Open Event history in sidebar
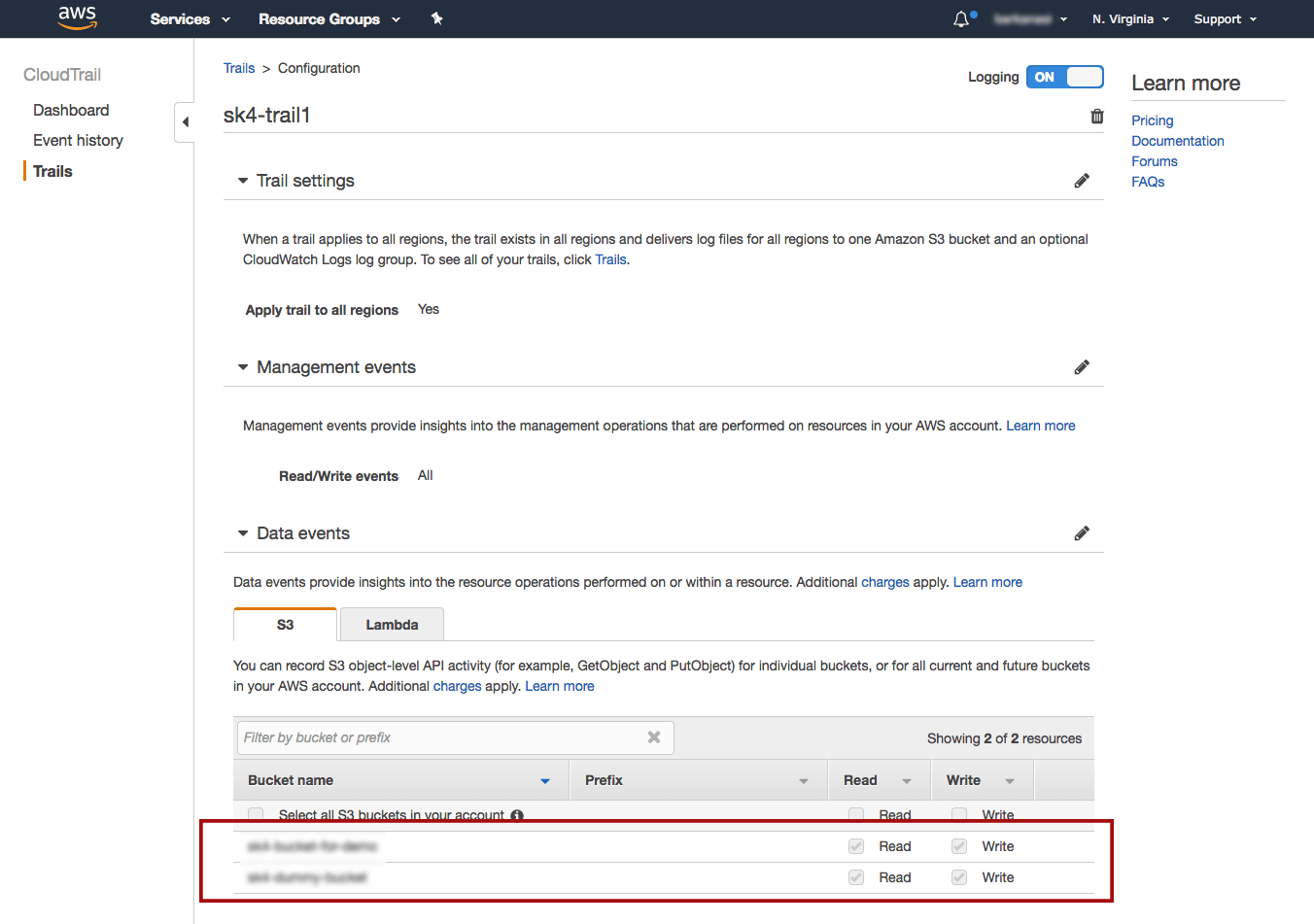1314x924 pixels. tap(78, 140)
